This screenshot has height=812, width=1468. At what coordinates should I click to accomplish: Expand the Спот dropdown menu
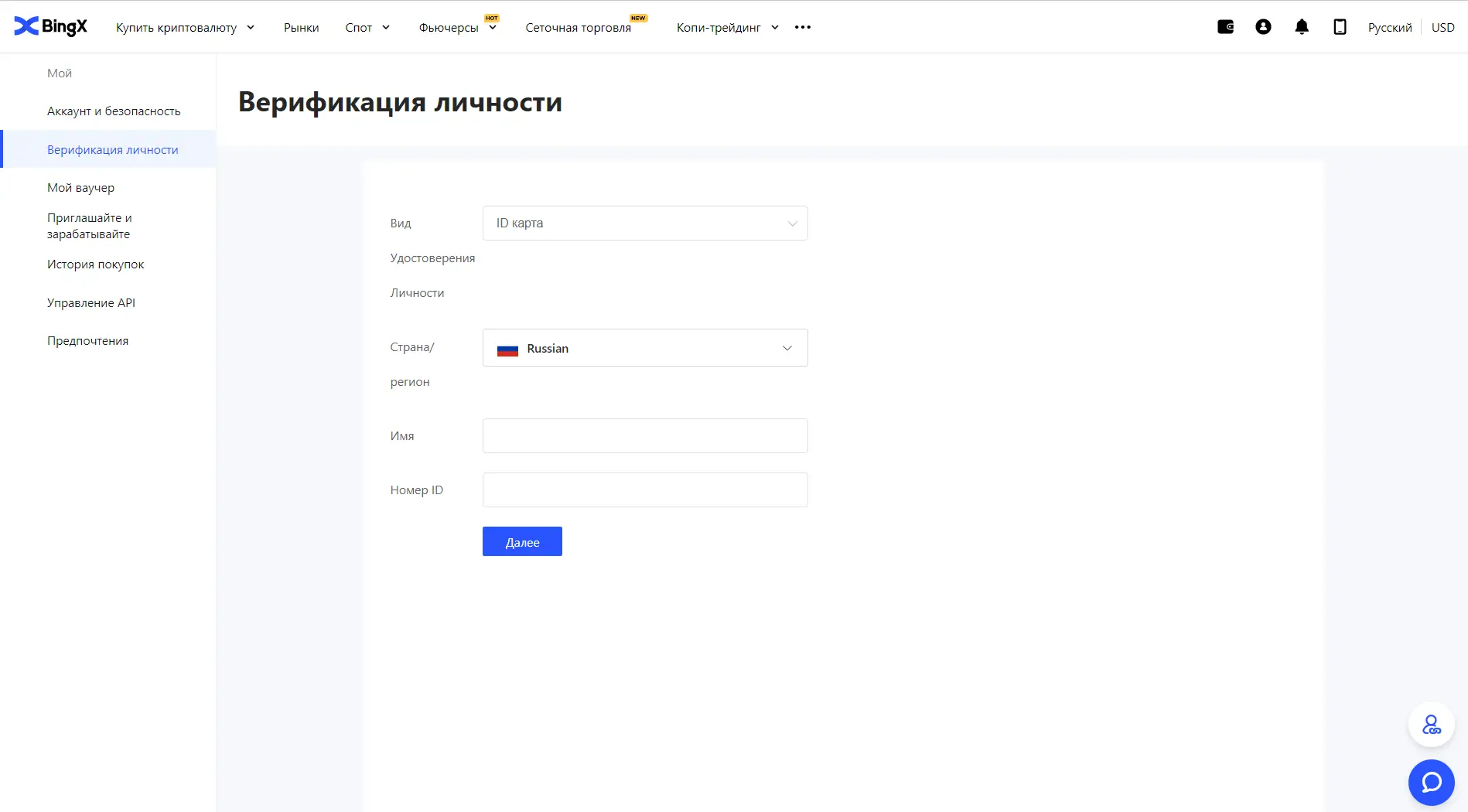point(367,28)
